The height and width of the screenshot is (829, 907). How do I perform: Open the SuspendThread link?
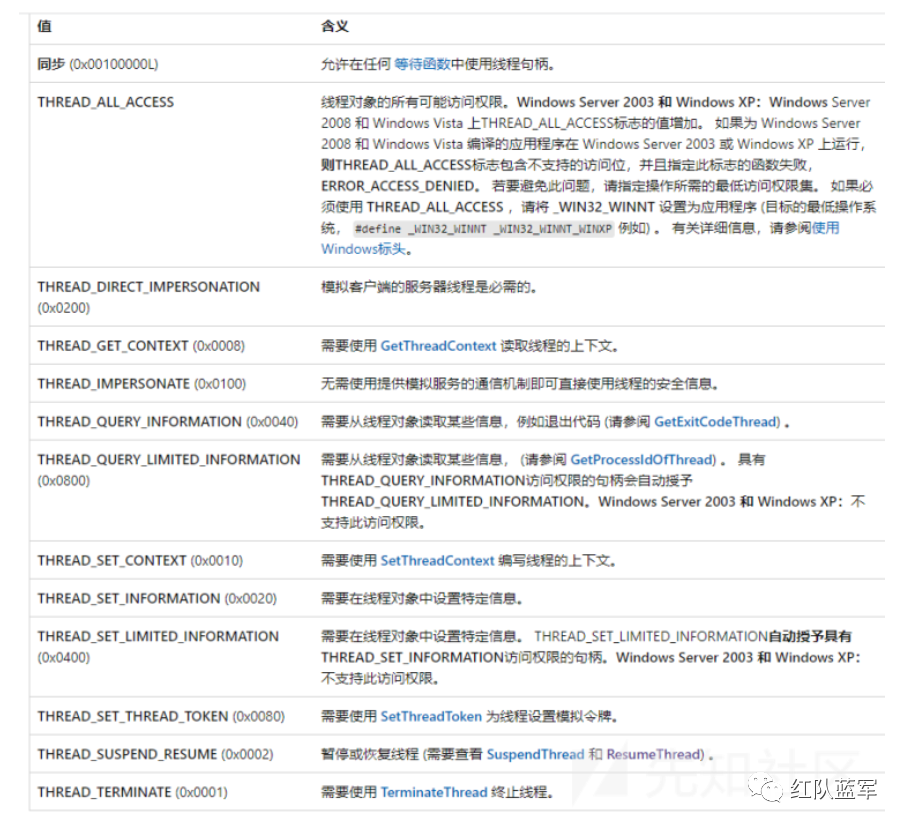click(x=535, y=754)
